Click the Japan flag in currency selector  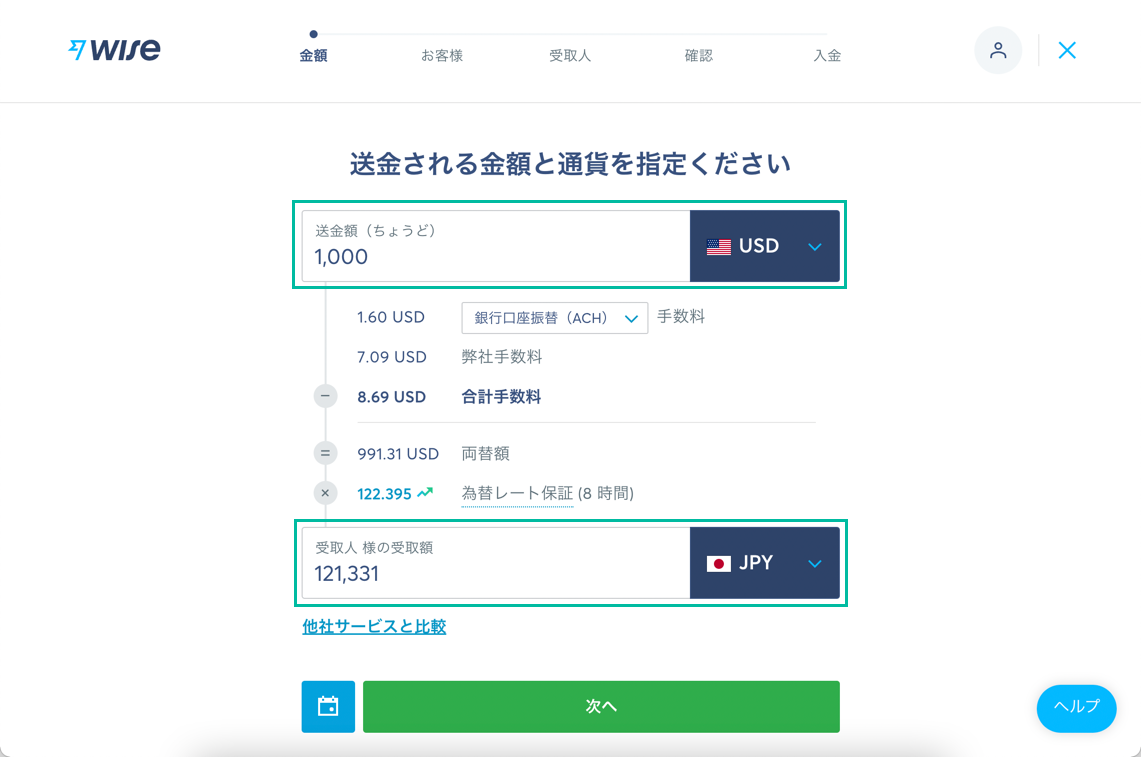coord(718,564)
